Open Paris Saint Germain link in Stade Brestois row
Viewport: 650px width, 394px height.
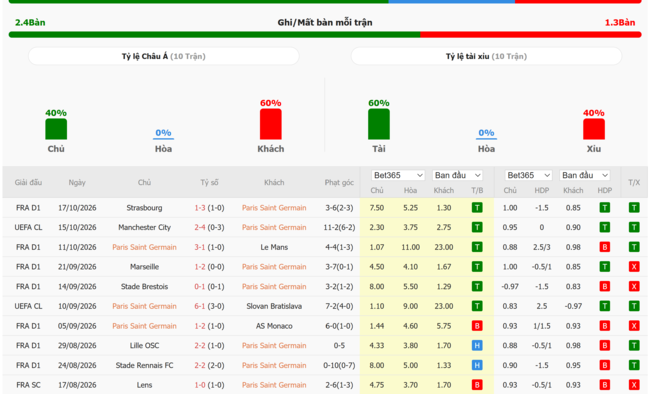tap(274, 287)
